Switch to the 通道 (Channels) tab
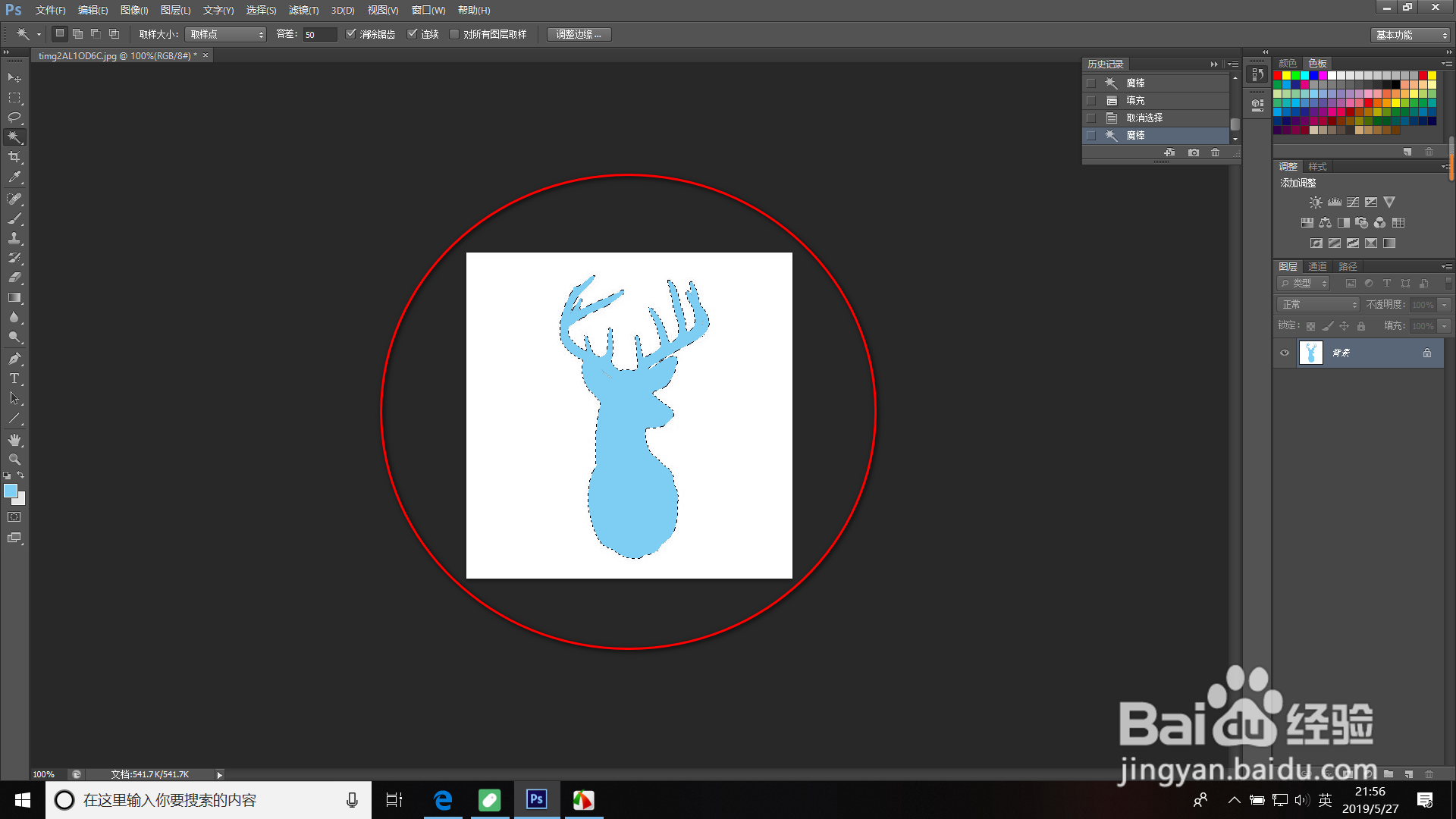 [1317, 266]
